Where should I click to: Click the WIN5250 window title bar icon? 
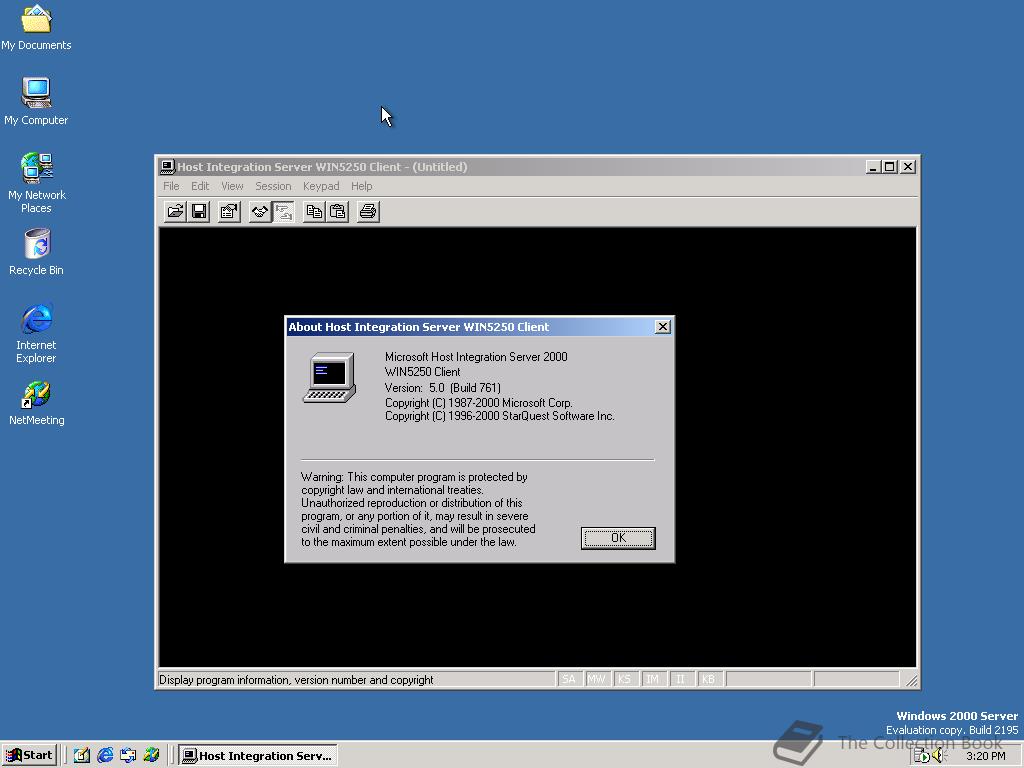(167, 167)
